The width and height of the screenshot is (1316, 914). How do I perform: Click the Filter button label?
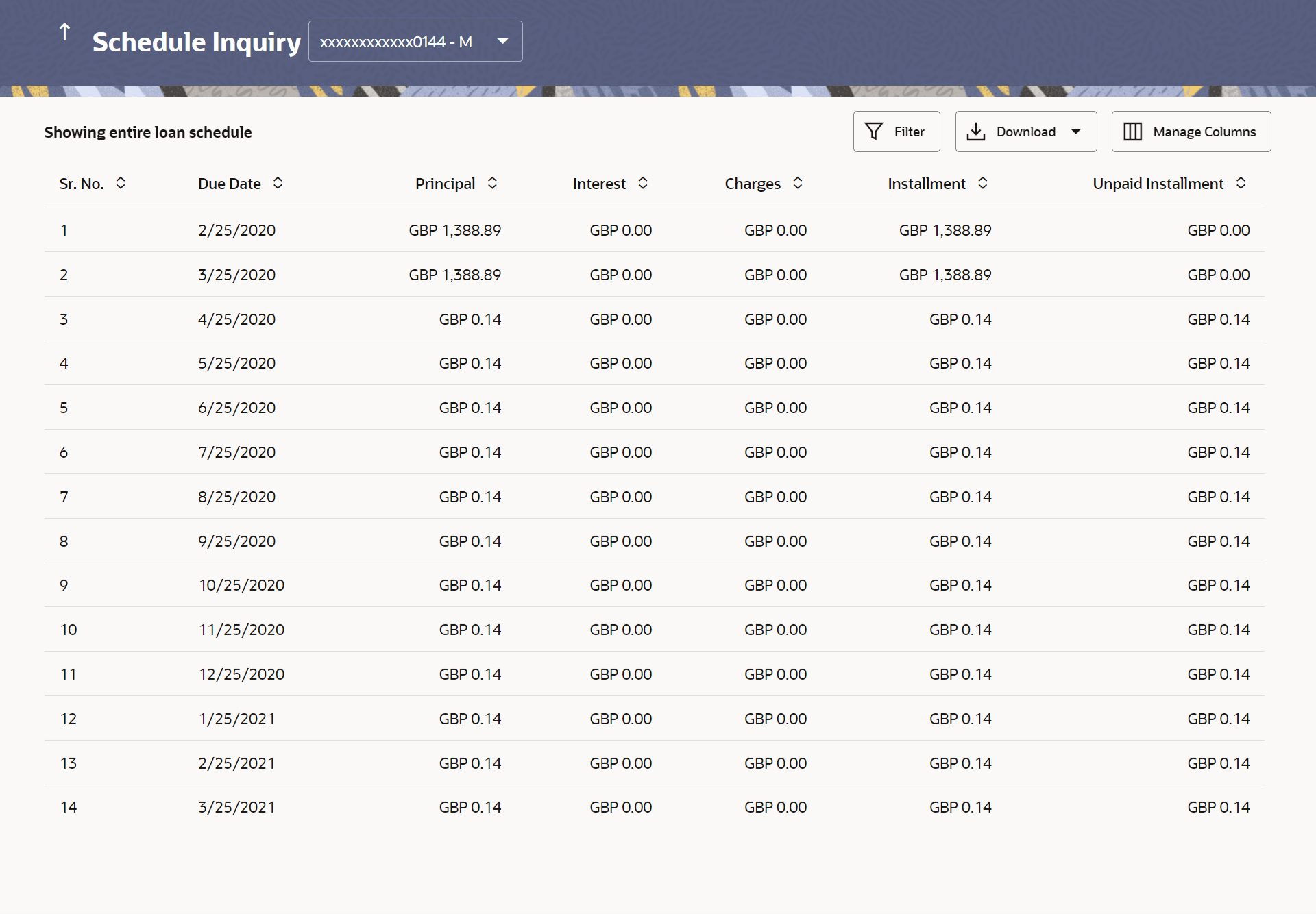click(909, 132)
